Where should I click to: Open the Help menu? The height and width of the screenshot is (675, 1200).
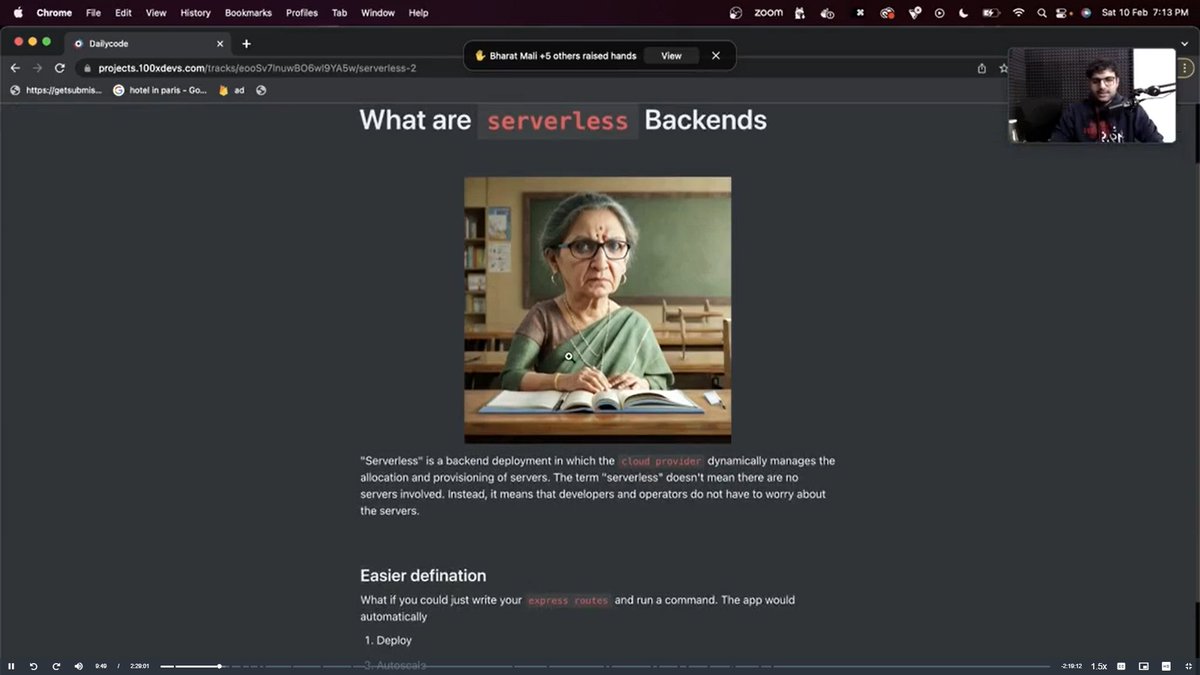point(418,13)
